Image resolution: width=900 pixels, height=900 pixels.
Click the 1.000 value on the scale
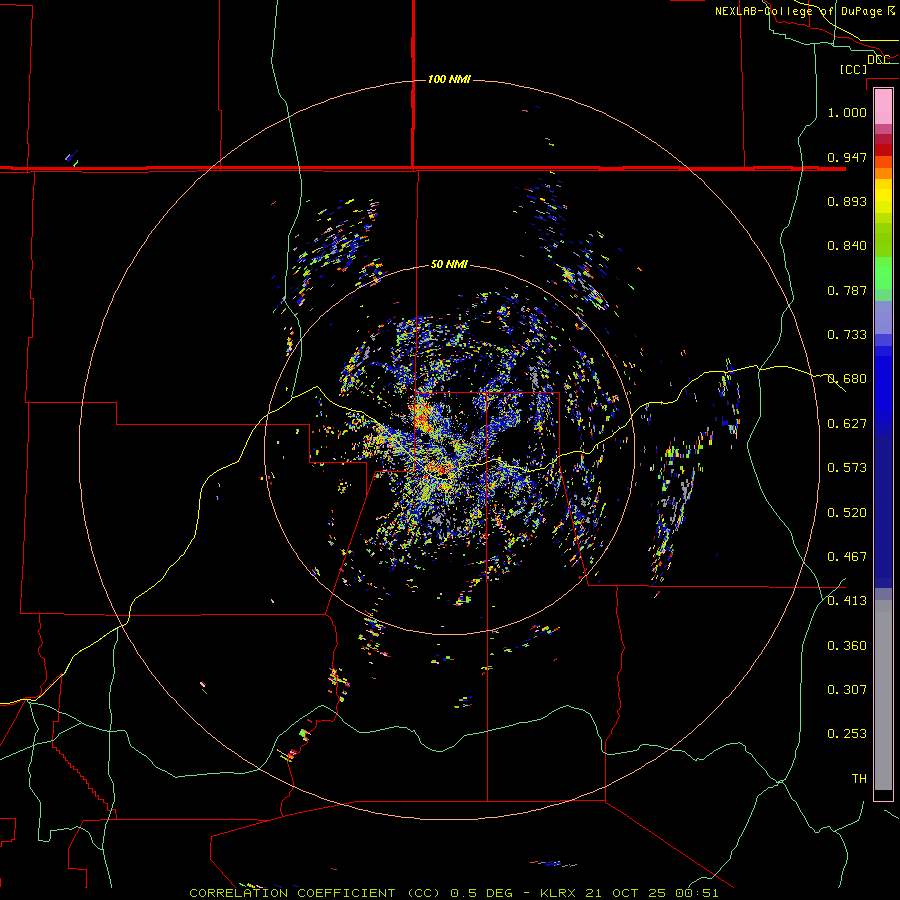[x=847, y=112]
